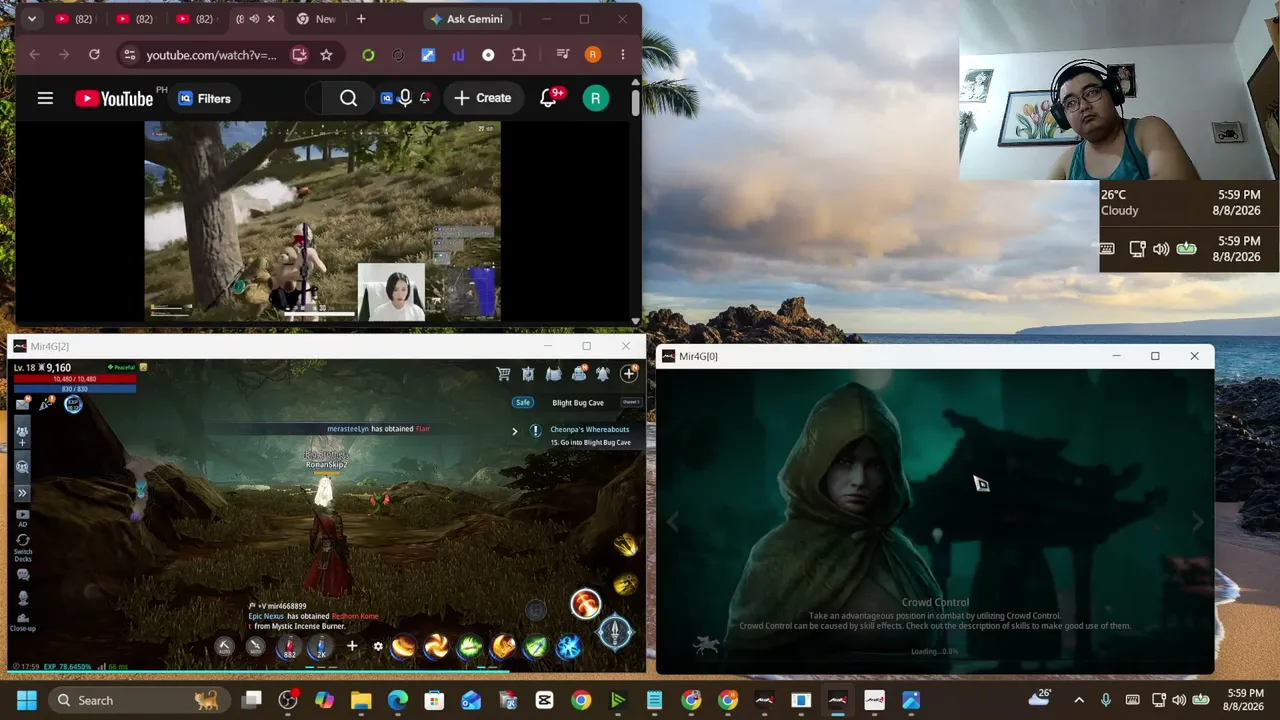View site information icon in address bar

[128, 55]
